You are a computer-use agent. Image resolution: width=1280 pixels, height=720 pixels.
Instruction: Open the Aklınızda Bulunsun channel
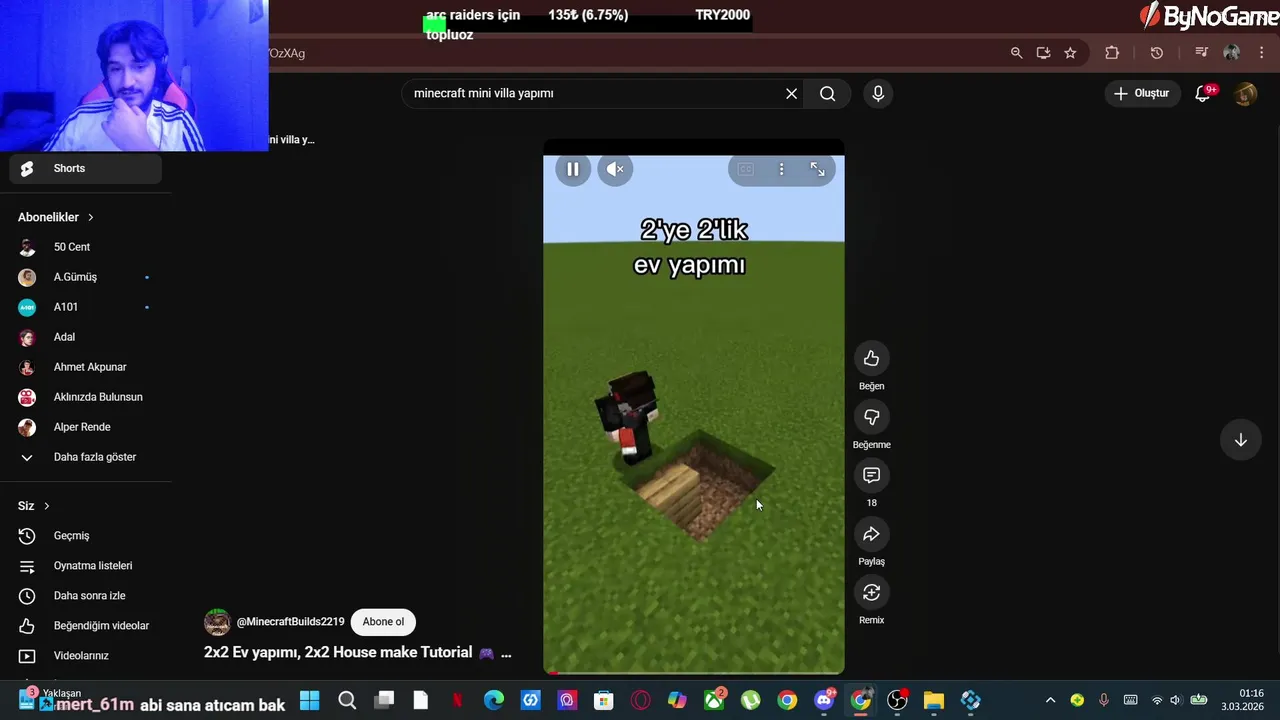[x=86, y=397]
